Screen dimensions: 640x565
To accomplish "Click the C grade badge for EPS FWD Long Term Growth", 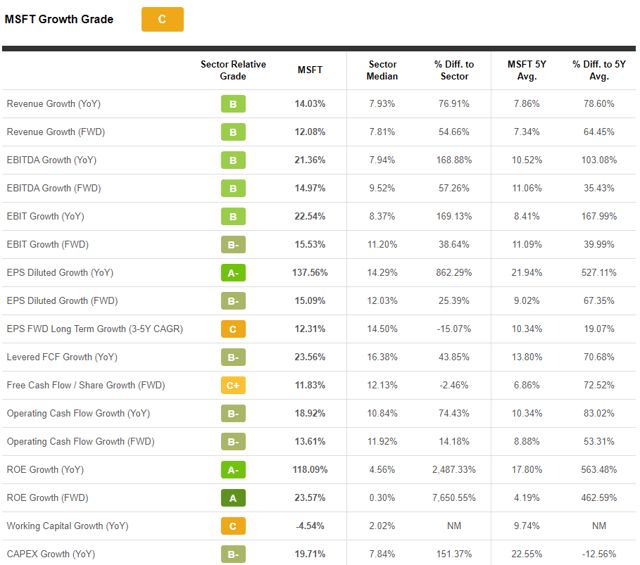I will tap(233, 328).
